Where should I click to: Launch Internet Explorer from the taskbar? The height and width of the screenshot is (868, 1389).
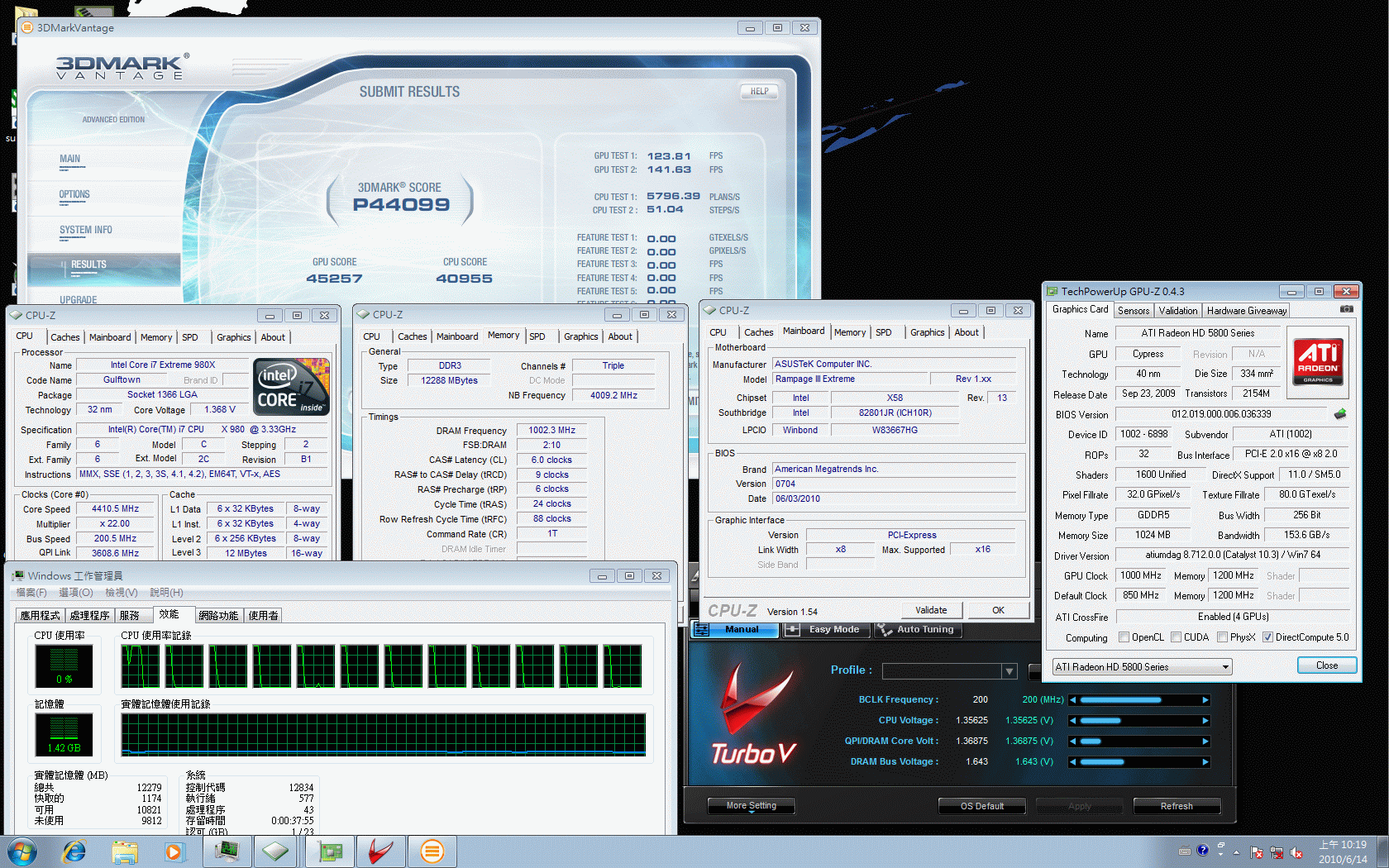[74, 851]
